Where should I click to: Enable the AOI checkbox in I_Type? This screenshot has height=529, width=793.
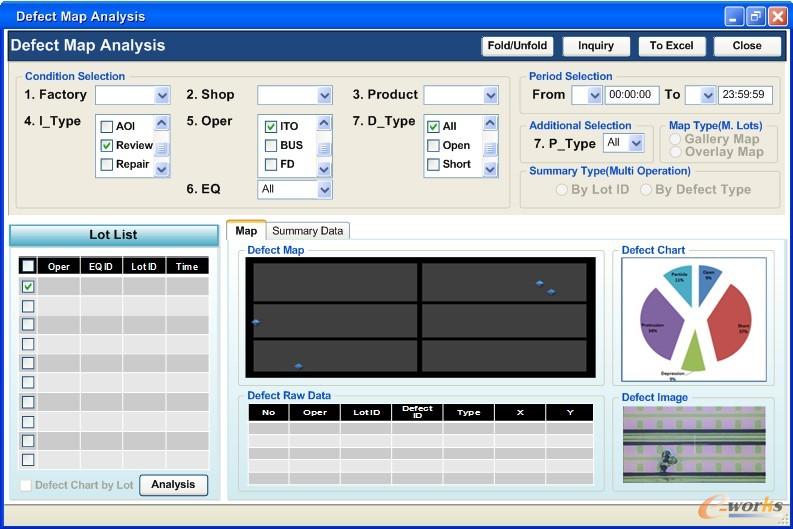(107, 127)
